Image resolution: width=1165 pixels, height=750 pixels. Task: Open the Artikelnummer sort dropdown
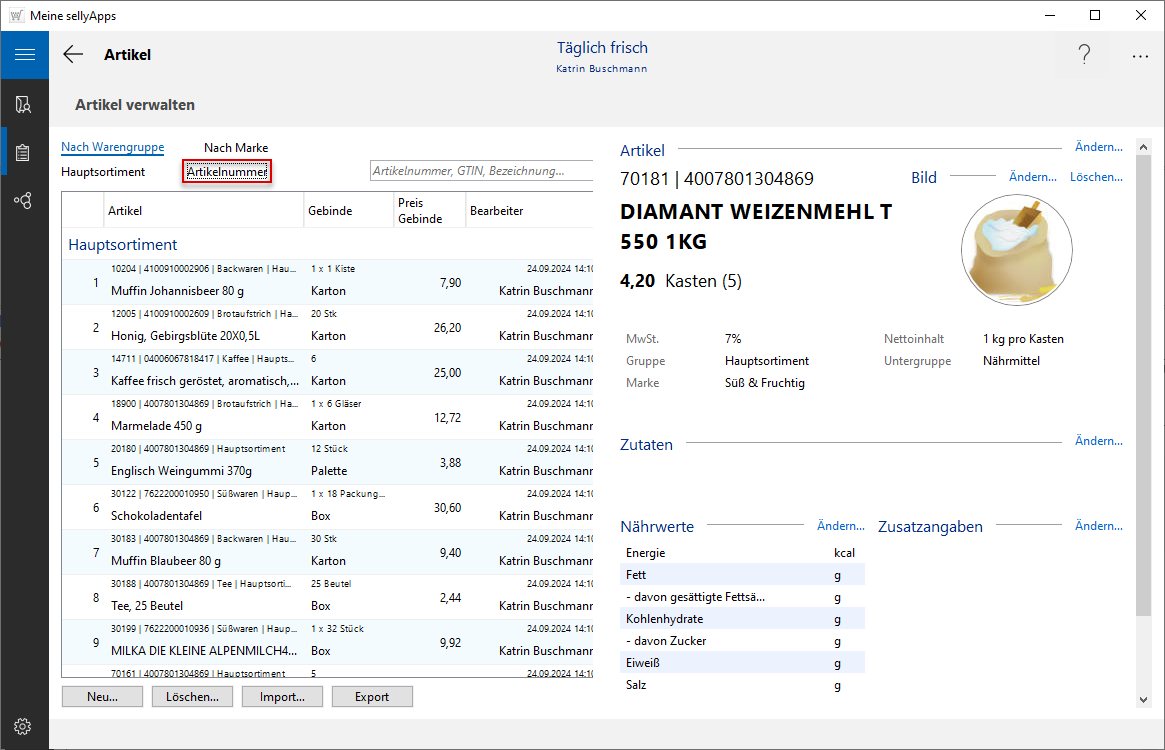(x=227, y=172)
